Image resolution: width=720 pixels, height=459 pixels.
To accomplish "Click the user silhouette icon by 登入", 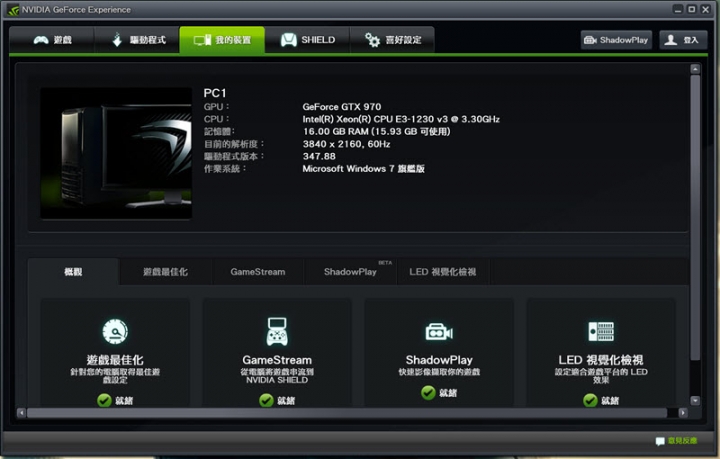I will (671, 40).
